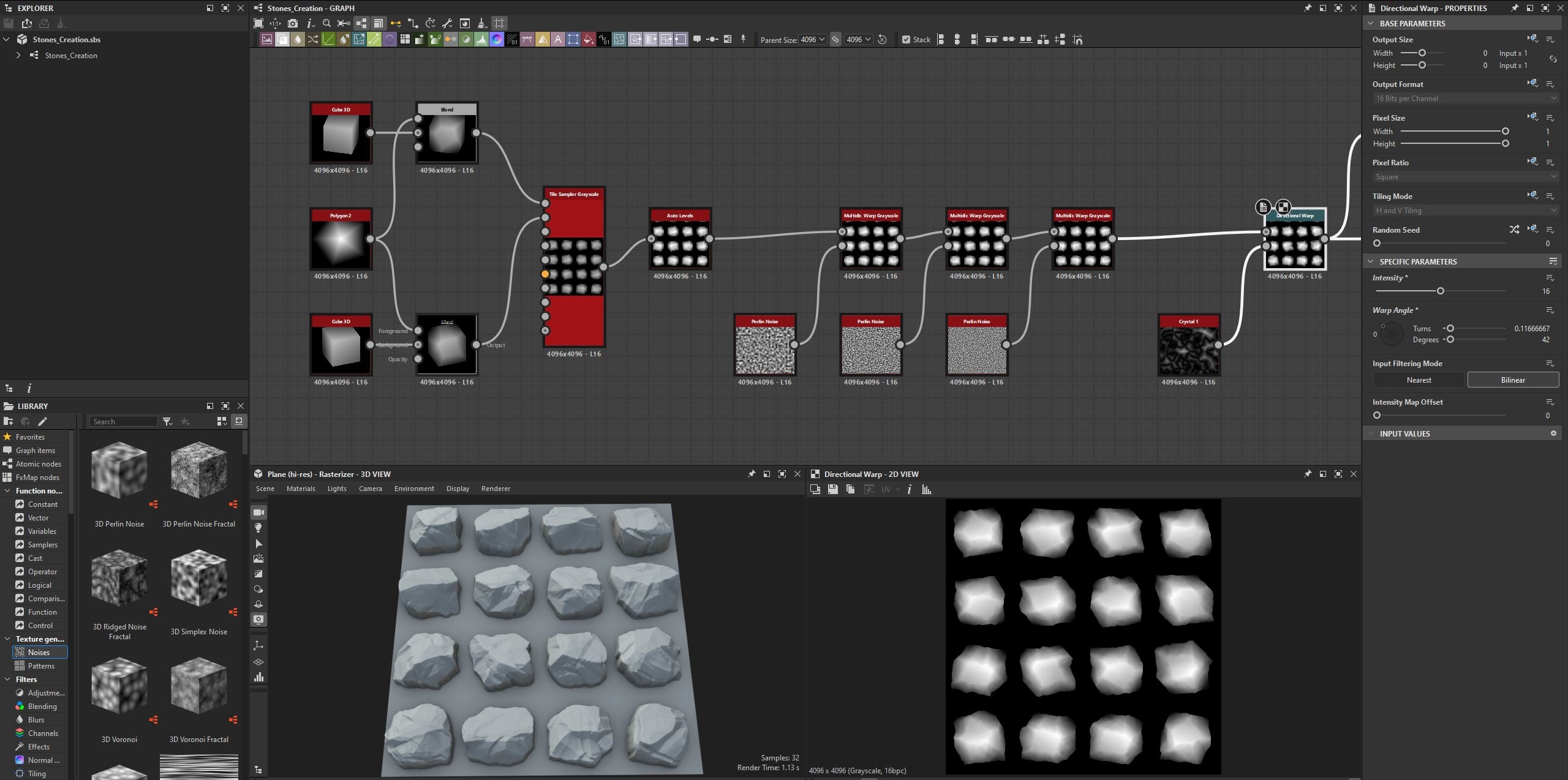Snap nodes to grid with magnet icon
Image resolution: width=1568 pixels, height=780 pixels.
[x=1078, y=40]
